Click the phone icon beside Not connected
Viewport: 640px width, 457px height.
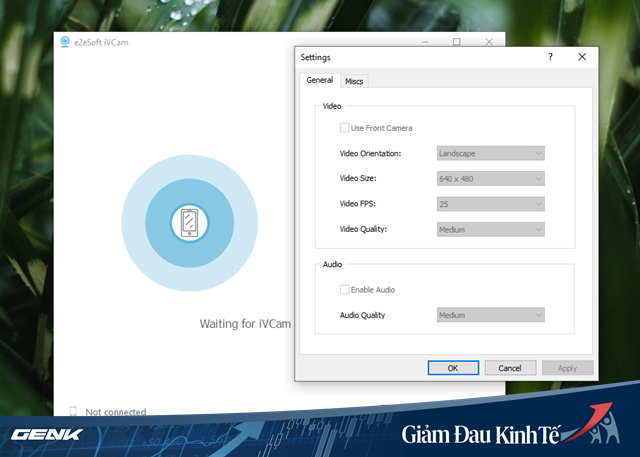[x=73, y=411]
